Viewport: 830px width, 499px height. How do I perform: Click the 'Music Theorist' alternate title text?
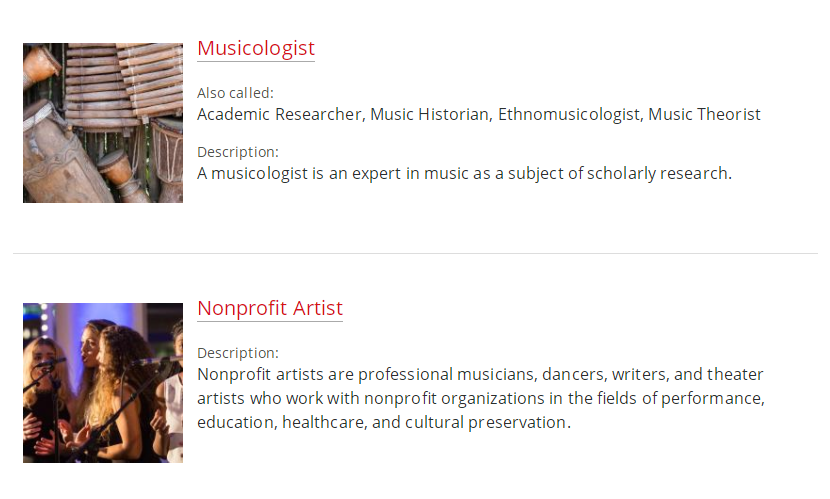(704, 114)
